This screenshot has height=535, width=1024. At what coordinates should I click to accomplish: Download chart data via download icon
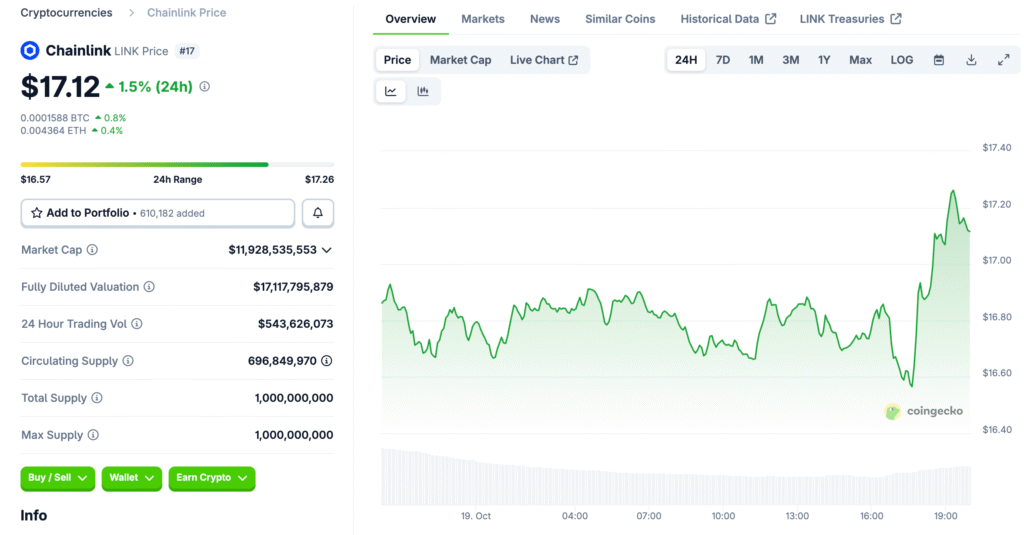point(971,60)
